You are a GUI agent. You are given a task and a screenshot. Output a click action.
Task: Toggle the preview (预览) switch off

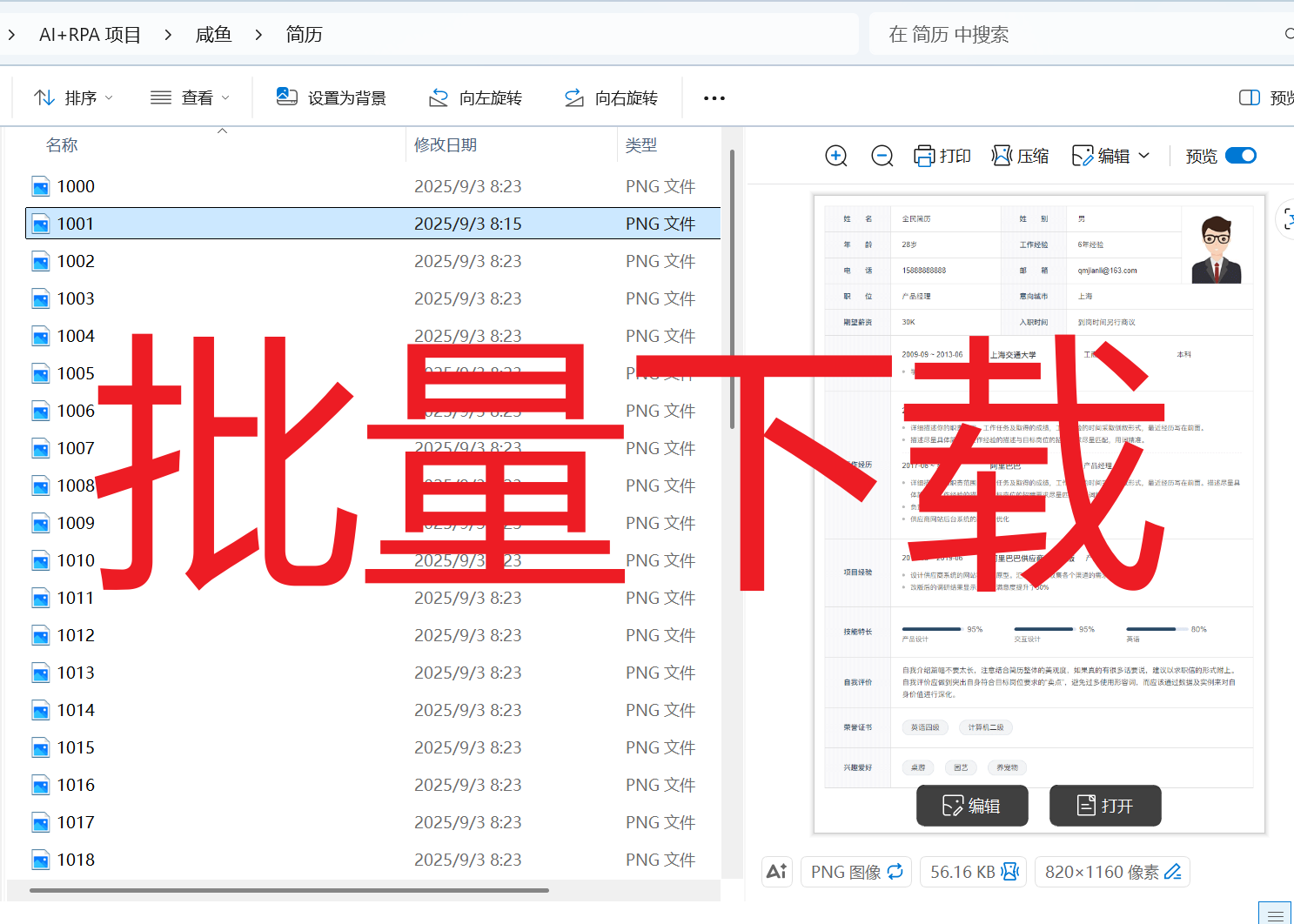coord(1240,156)
